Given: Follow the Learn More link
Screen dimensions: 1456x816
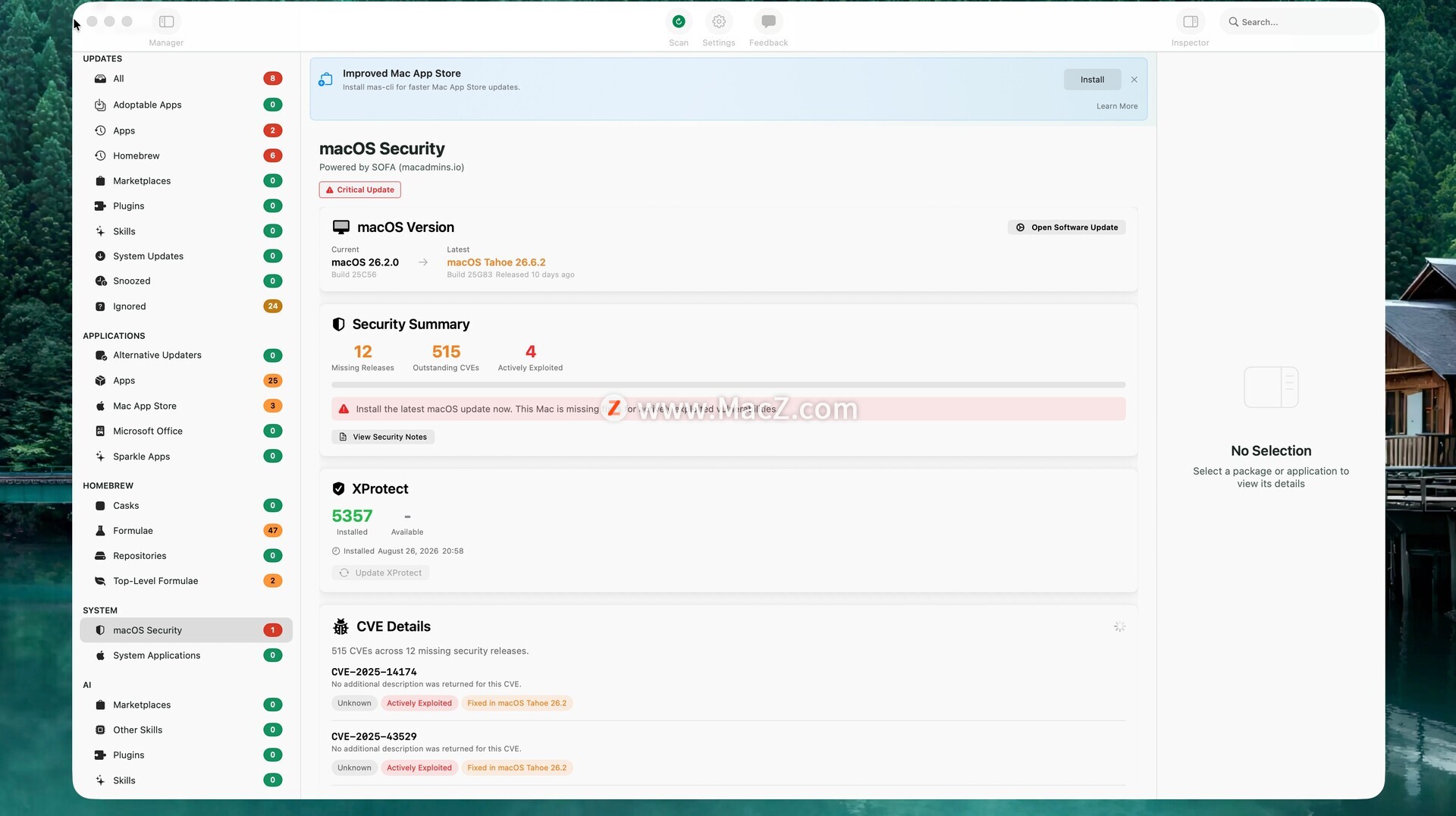Looking at the screenshot, I should tap(1117, 106).
